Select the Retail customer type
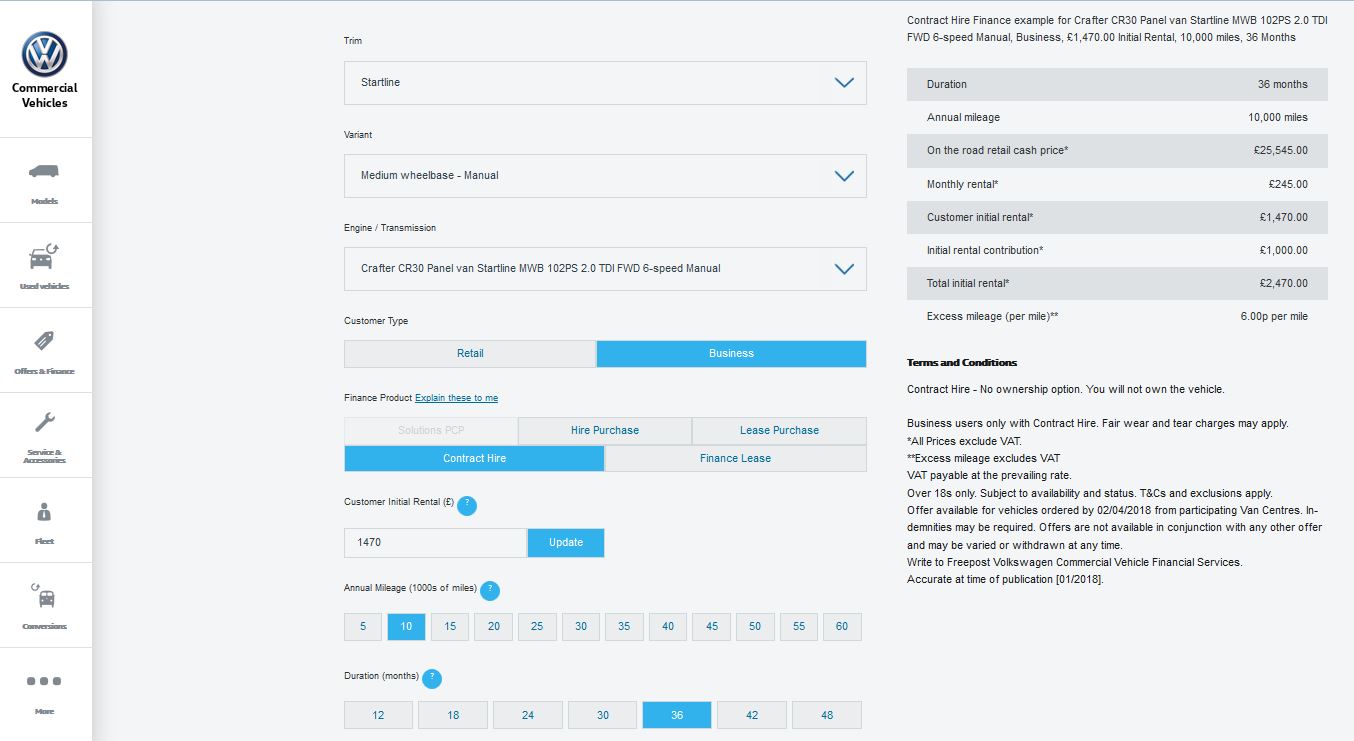1354x741 pixels. click(470, 353)
